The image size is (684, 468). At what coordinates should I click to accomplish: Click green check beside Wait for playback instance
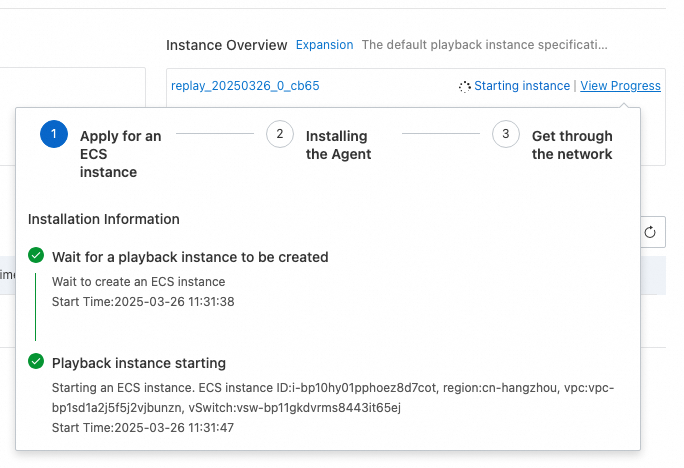click(x=36, y=256)
